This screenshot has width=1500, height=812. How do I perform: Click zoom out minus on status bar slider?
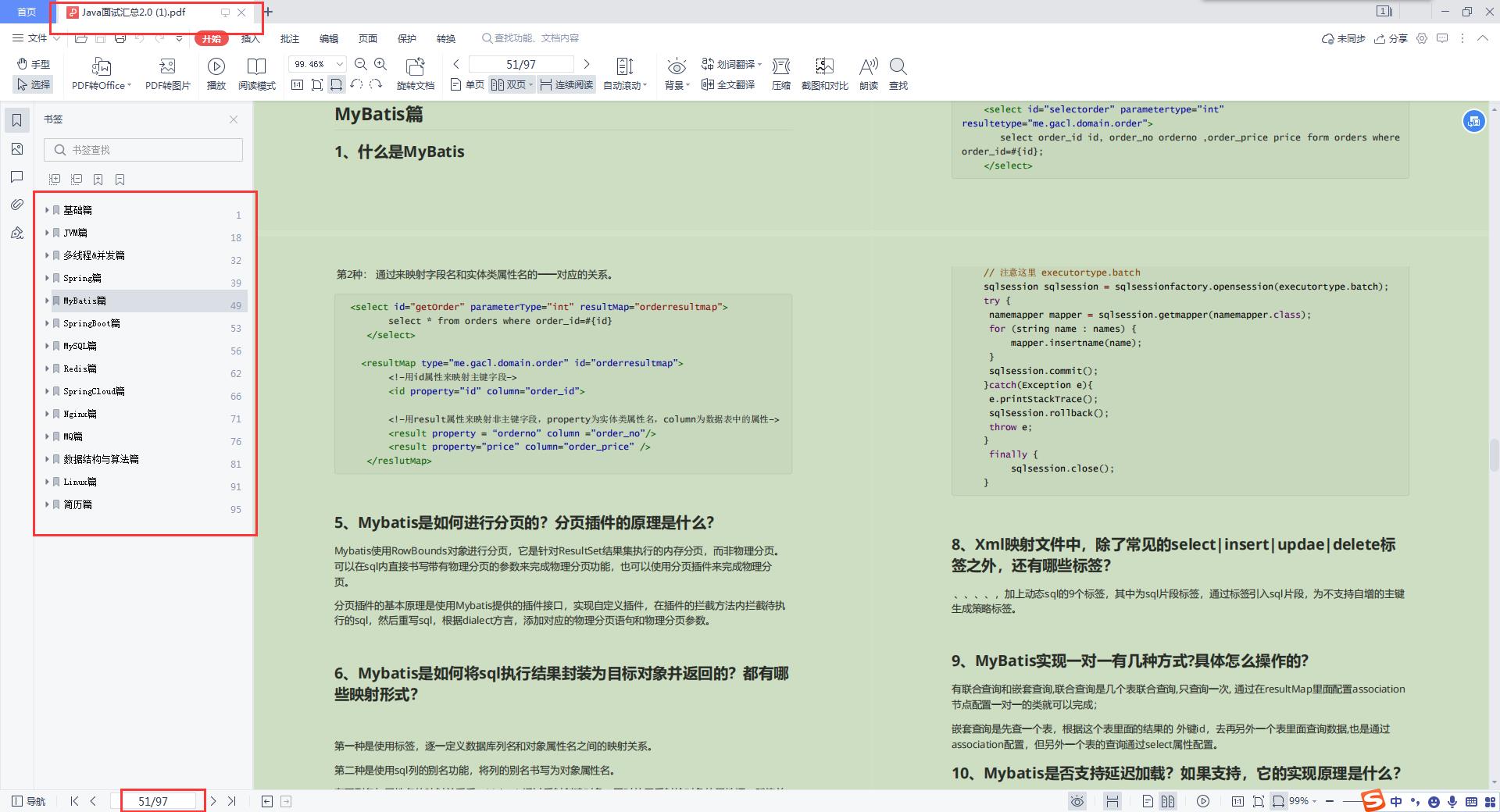1330,801
